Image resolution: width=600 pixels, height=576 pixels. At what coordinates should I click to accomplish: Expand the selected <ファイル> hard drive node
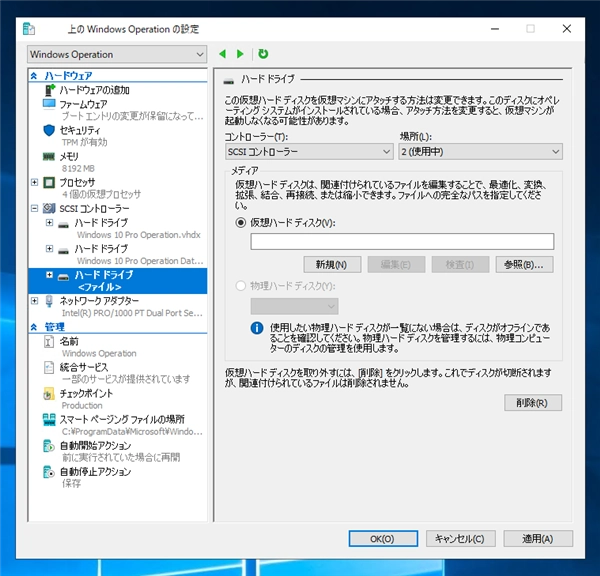pyautogui.click(x=49, y=274)
